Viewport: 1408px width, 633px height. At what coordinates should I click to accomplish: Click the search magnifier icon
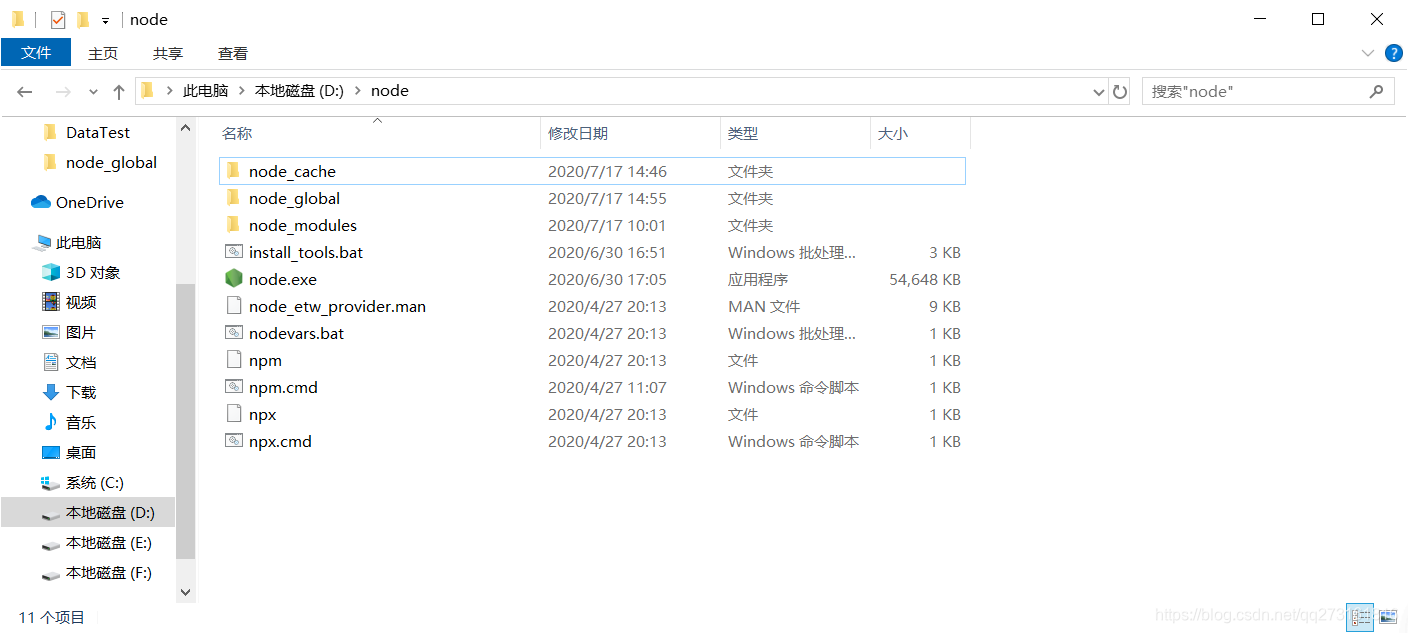(x=1377, y=91)
